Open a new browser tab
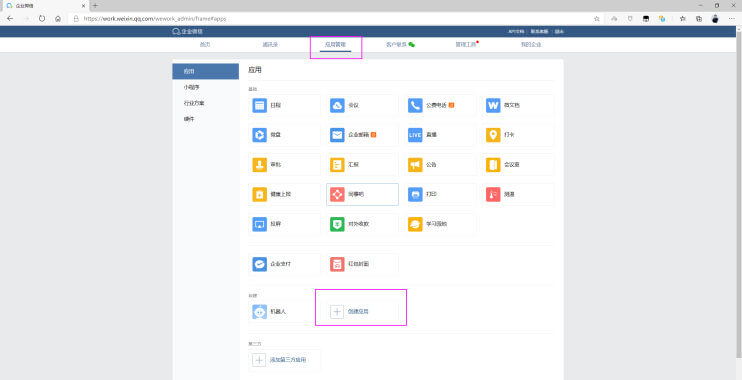Viewport: 742px width, 380px height. [x=95, y=6]
